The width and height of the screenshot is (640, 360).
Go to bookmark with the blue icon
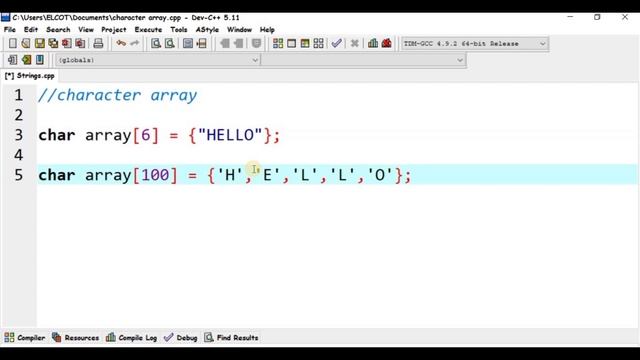[x=40, y=60]
